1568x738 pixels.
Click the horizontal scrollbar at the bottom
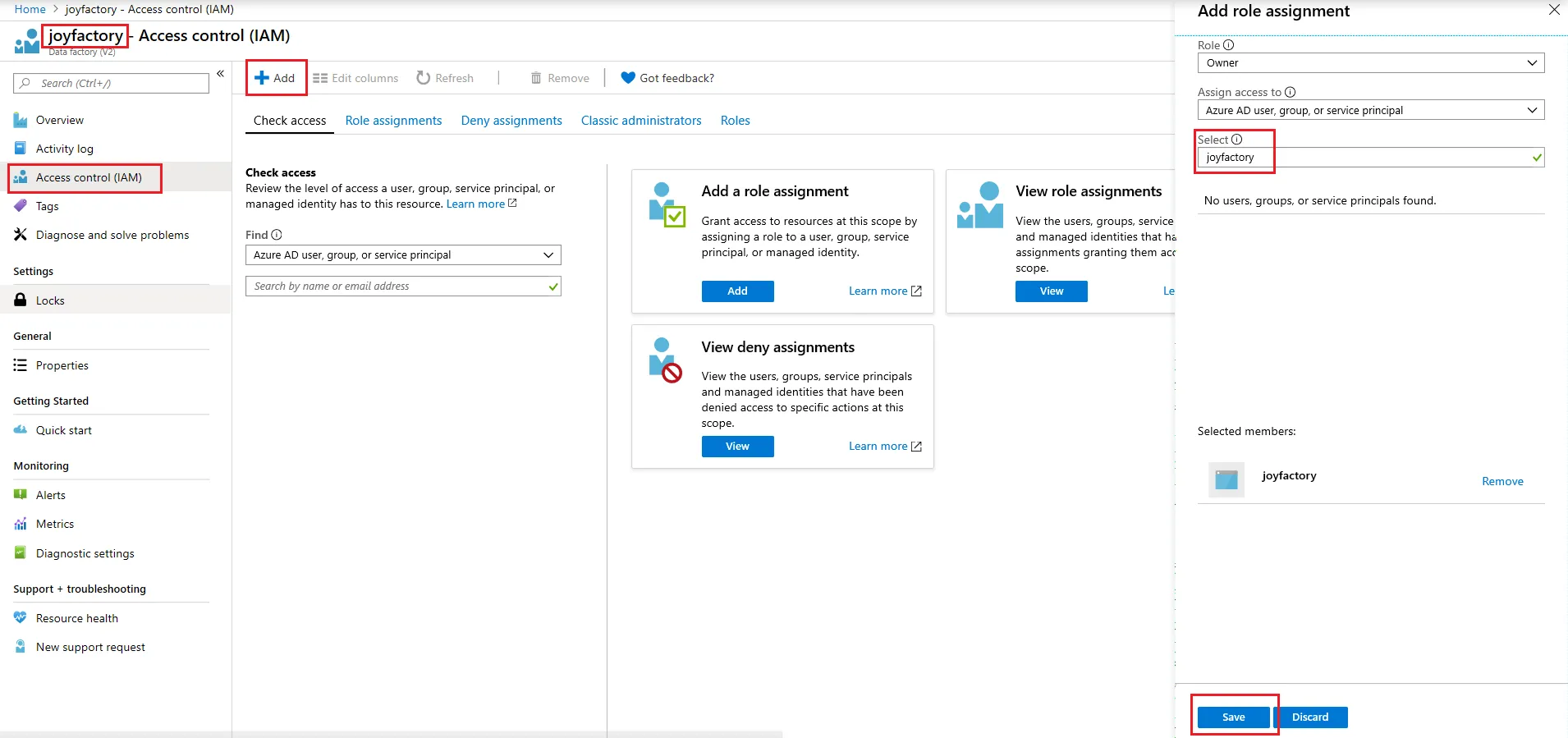[391, 734]
